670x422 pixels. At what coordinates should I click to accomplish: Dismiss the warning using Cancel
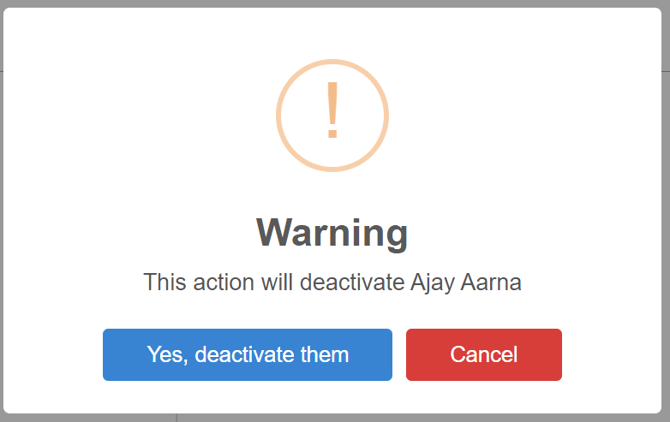coord(483,354)
